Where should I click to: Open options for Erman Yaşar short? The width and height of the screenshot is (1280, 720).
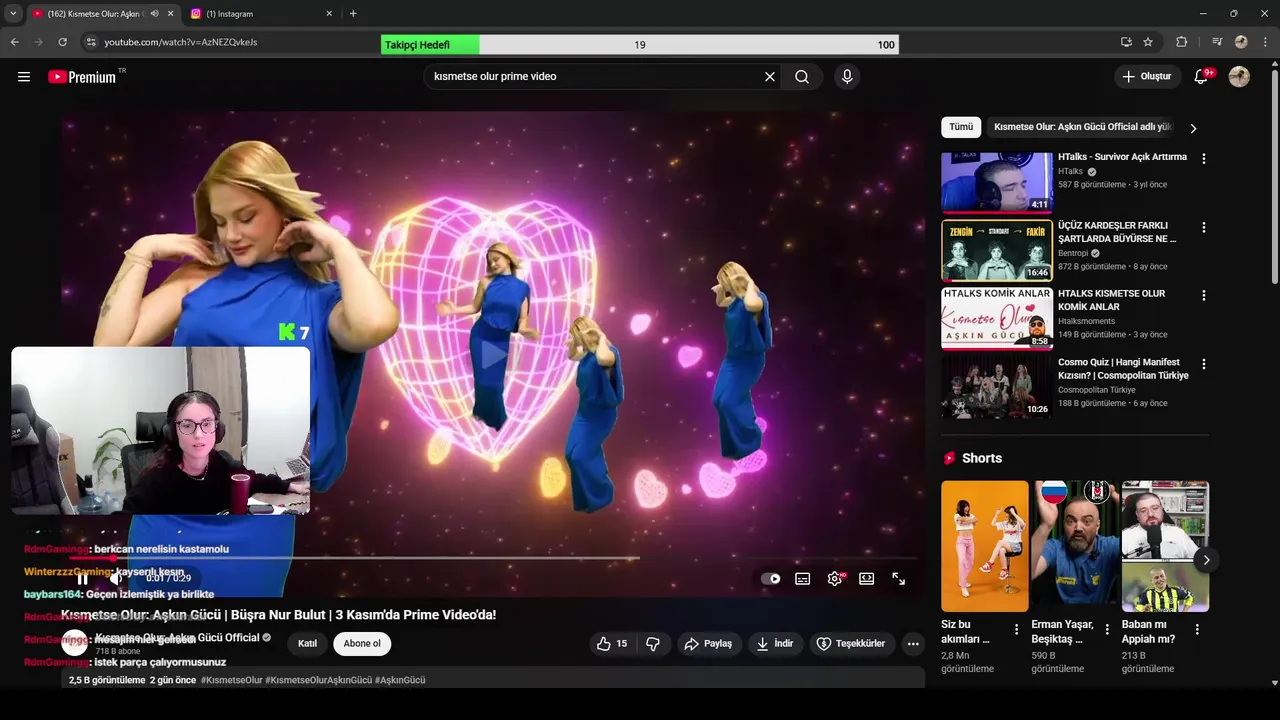[1107, 630]
